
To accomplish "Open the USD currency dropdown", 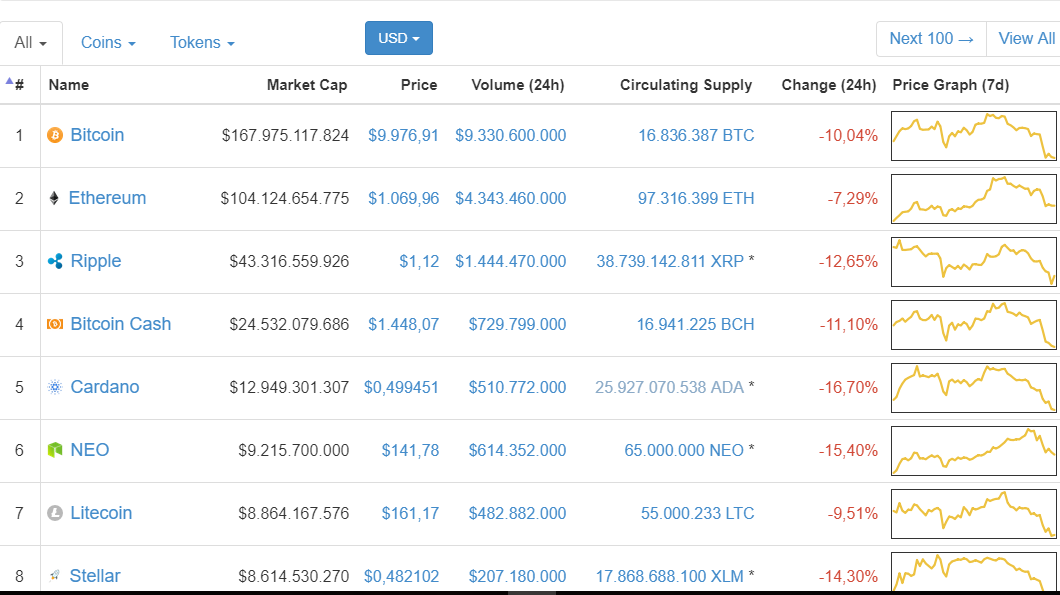I will [398, 38].
